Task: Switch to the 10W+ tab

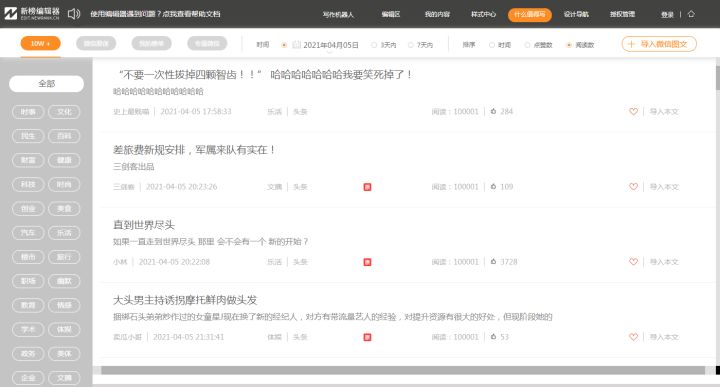Action: (40, 44)
